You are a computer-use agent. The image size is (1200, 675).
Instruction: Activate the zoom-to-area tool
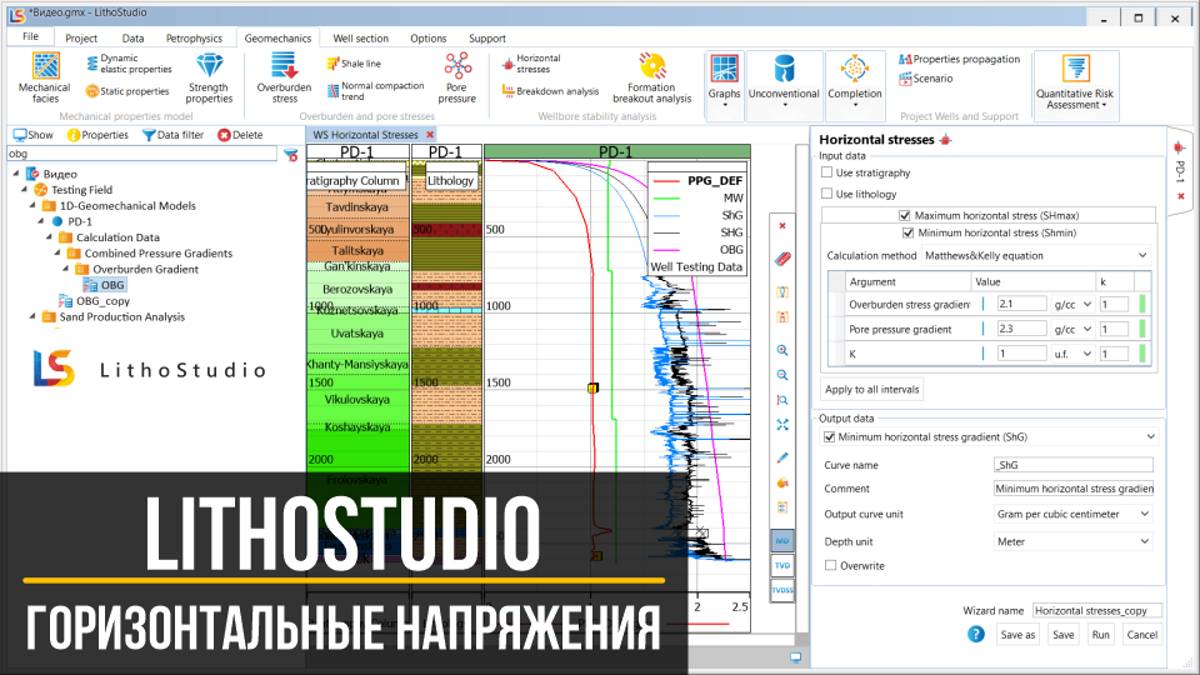783,400
